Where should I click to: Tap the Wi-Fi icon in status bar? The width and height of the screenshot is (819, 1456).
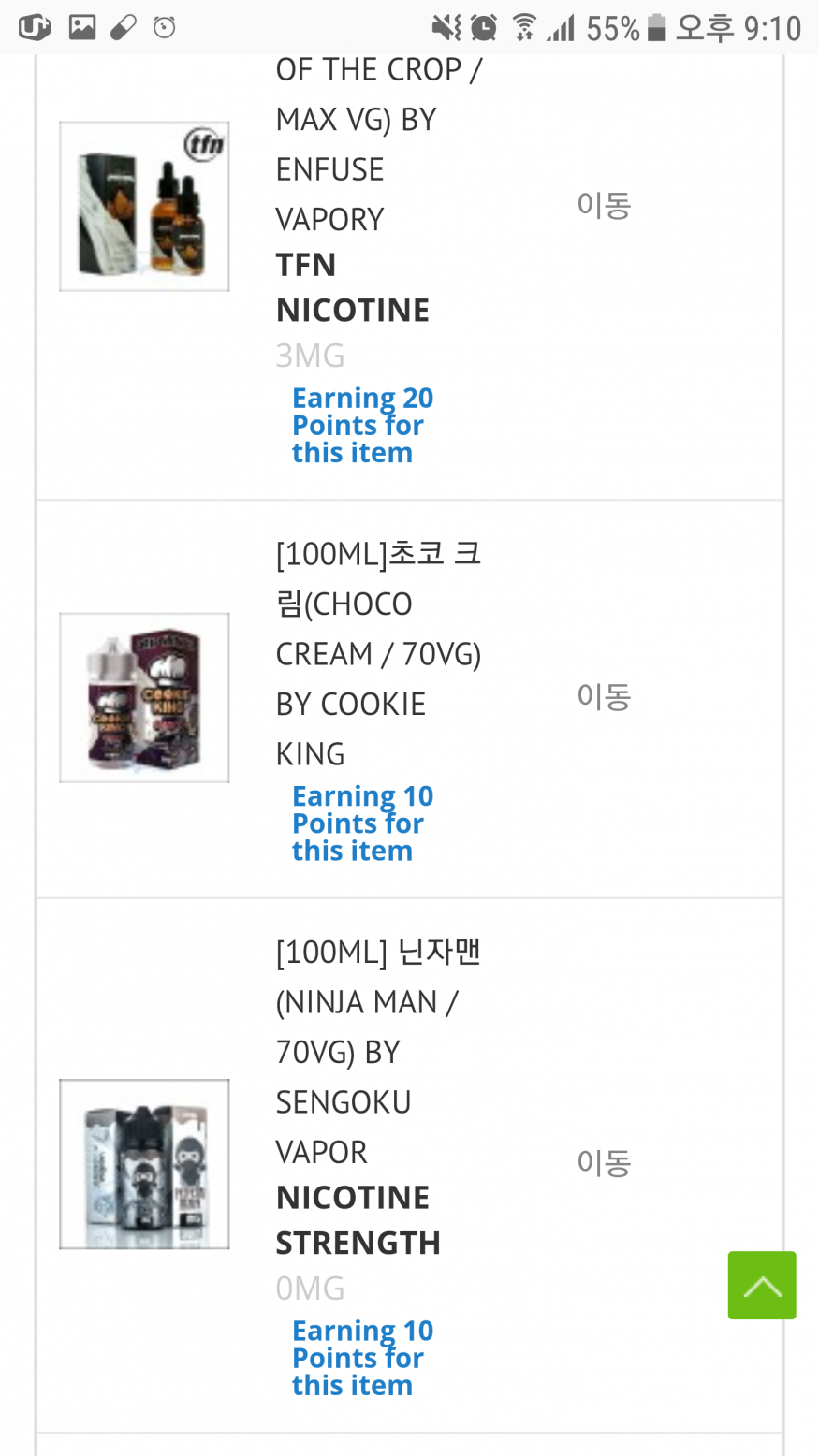[524, 28]
